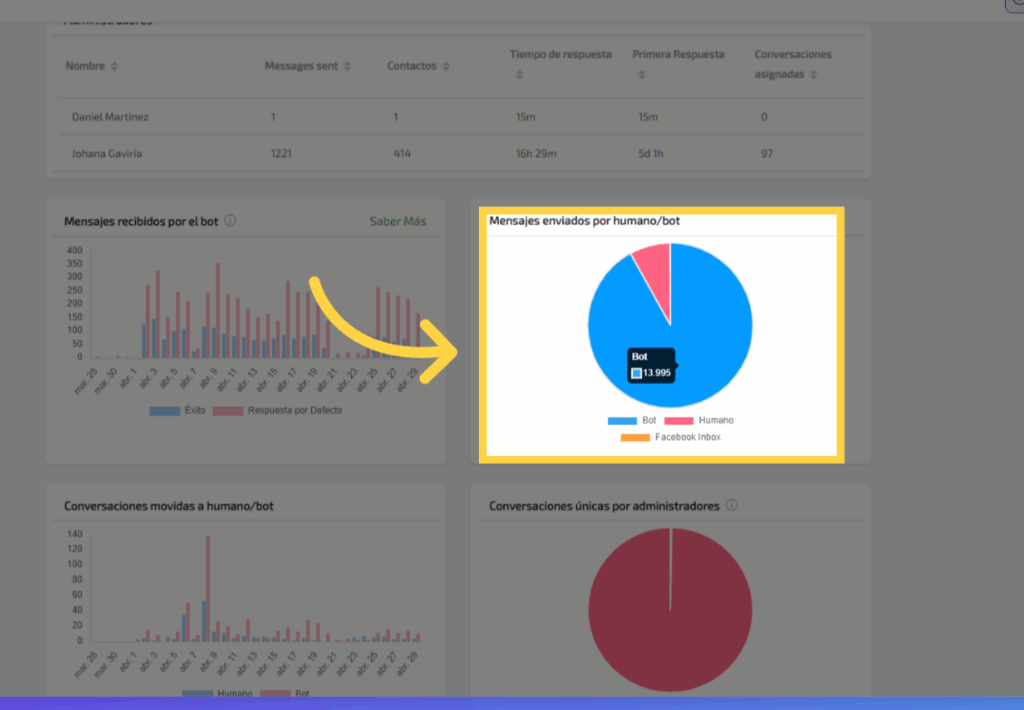Image resolution: width=1024 pixels, height=710 pixels.
Task: Select the Daniel Martinez row name
Action: [x=110, y=117]
